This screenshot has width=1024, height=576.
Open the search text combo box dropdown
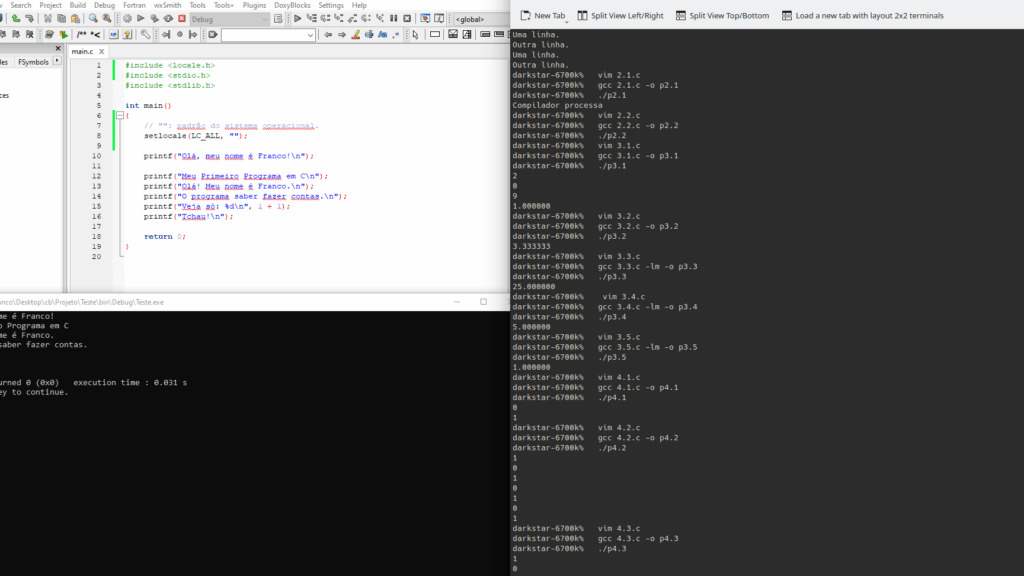click(x=310, y=35)
